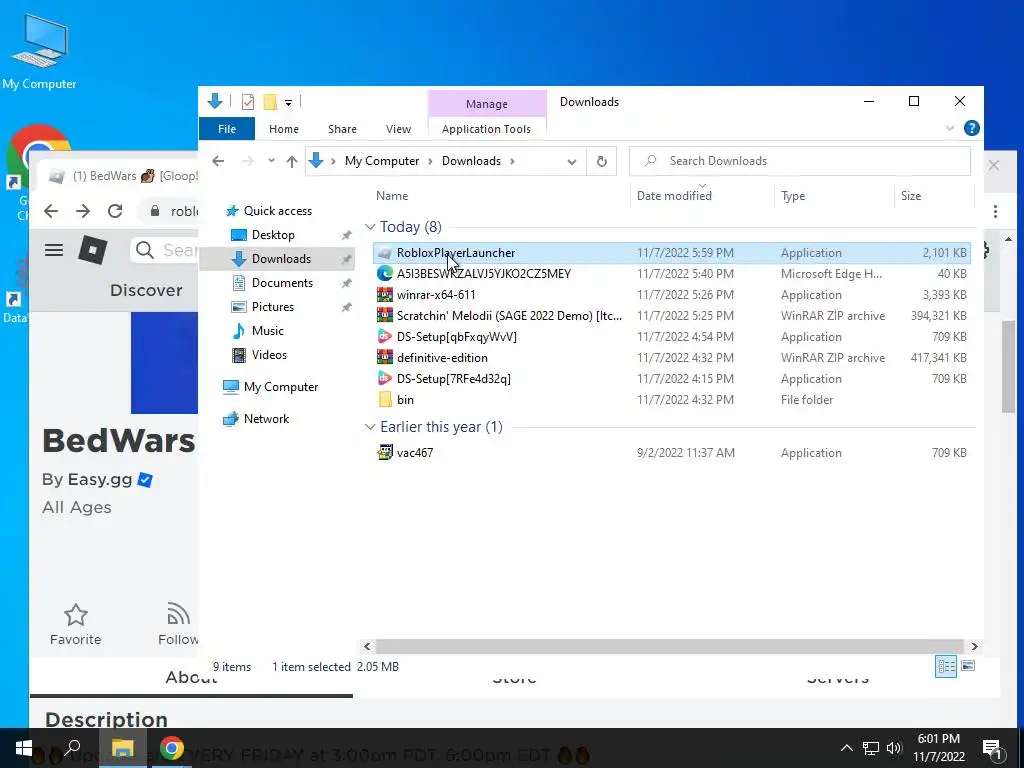Select the definitive-edition archive
The width and height of the screenshot is (1024, 768).
pos(672,358)
